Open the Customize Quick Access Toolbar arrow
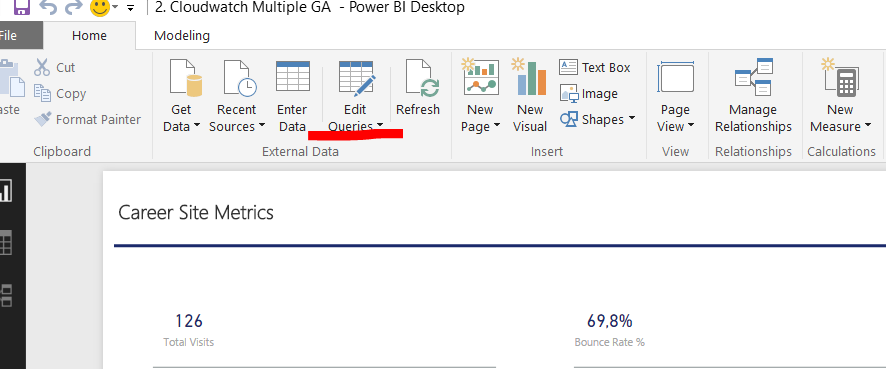886x369 pixels. 131,7
